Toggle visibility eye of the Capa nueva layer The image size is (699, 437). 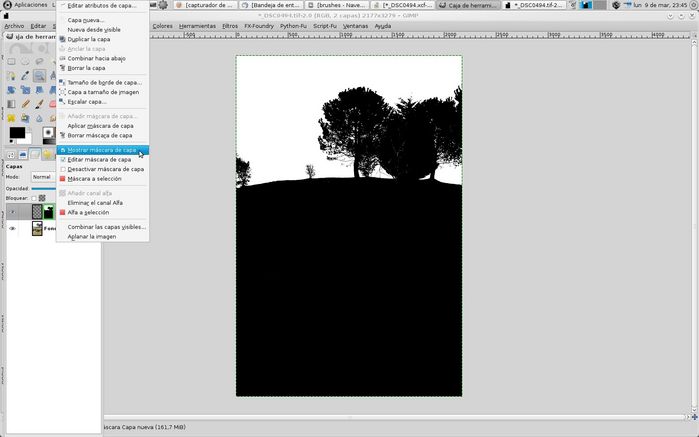(x=12, y=212)
